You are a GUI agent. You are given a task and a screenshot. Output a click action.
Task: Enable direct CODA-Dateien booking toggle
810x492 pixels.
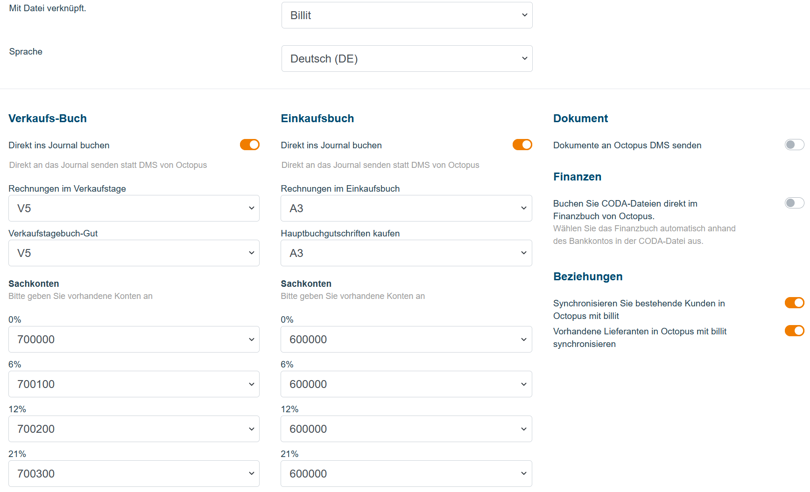coord(794,203)
